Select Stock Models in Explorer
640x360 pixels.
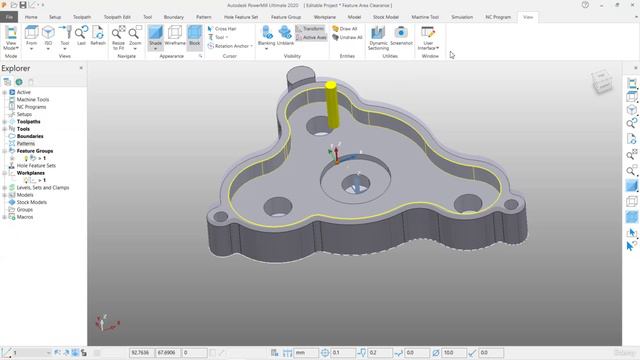click(31, 202)
